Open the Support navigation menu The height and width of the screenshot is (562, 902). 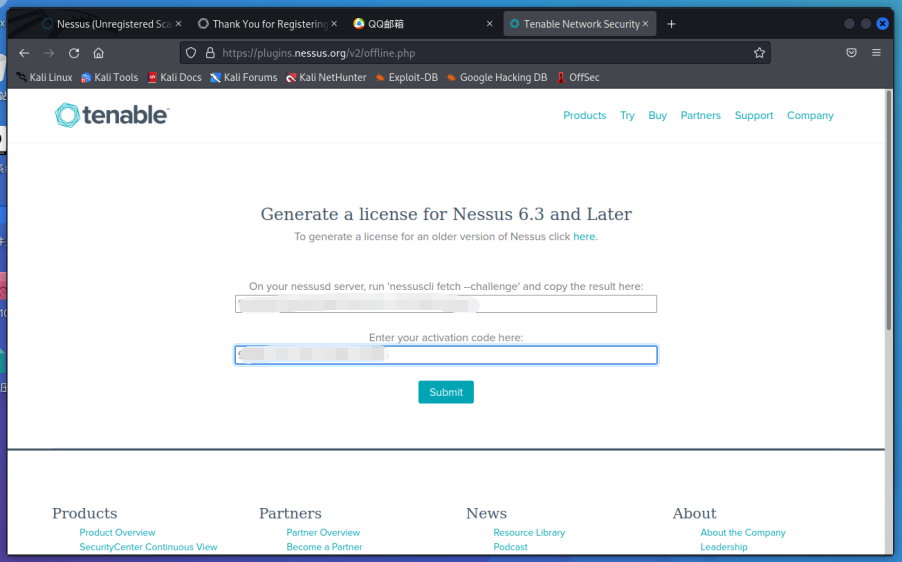(754, 115)
